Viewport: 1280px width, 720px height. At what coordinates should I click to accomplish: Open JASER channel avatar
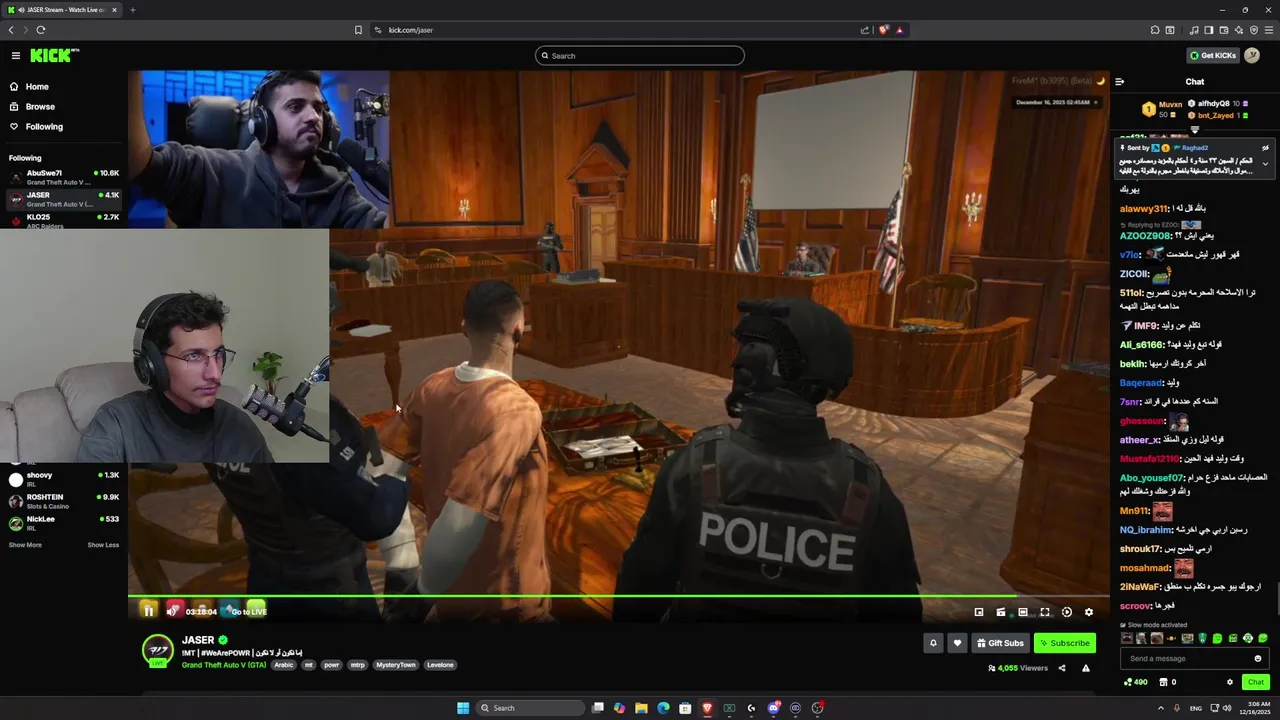pos(158,650)
